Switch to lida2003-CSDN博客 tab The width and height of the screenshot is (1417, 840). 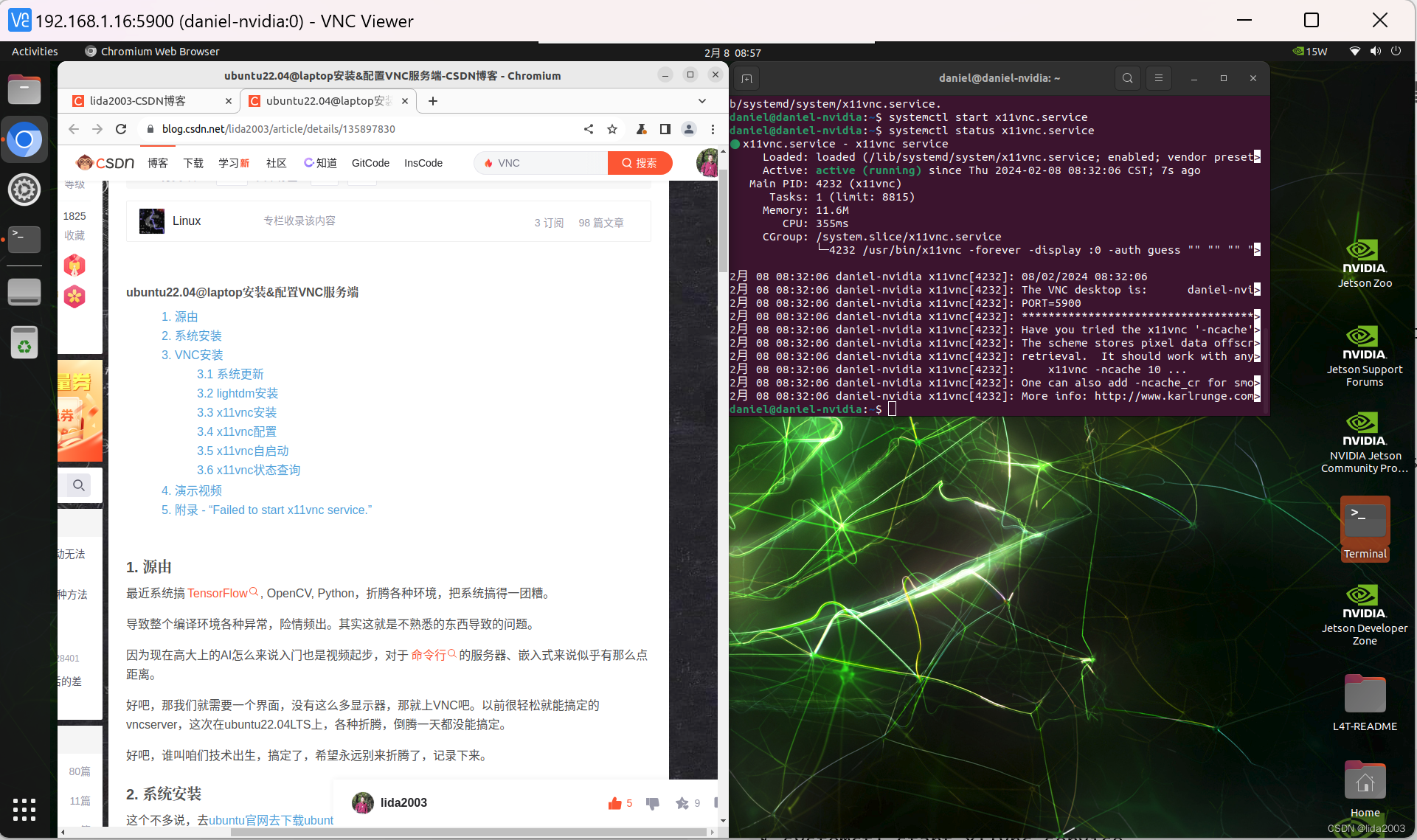click(x=138, y=101)
